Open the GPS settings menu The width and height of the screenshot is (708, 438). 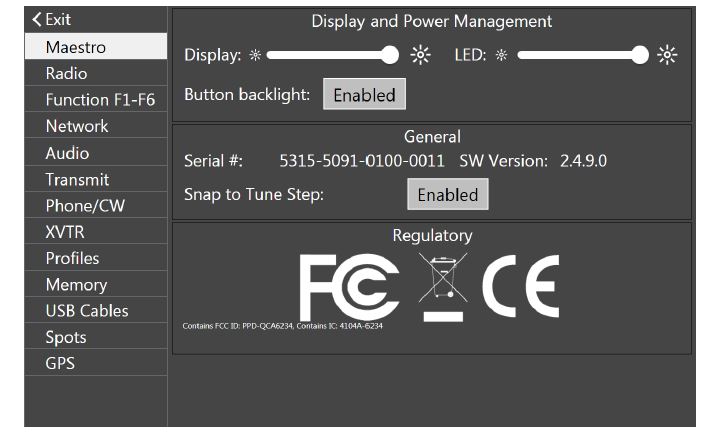coord(96,363)
